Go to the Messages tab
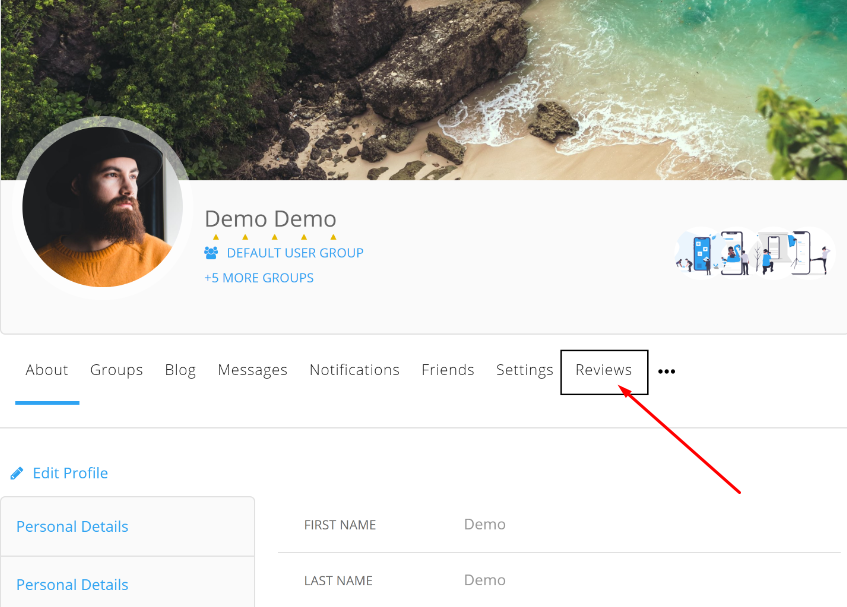 [x=252, y=370]
